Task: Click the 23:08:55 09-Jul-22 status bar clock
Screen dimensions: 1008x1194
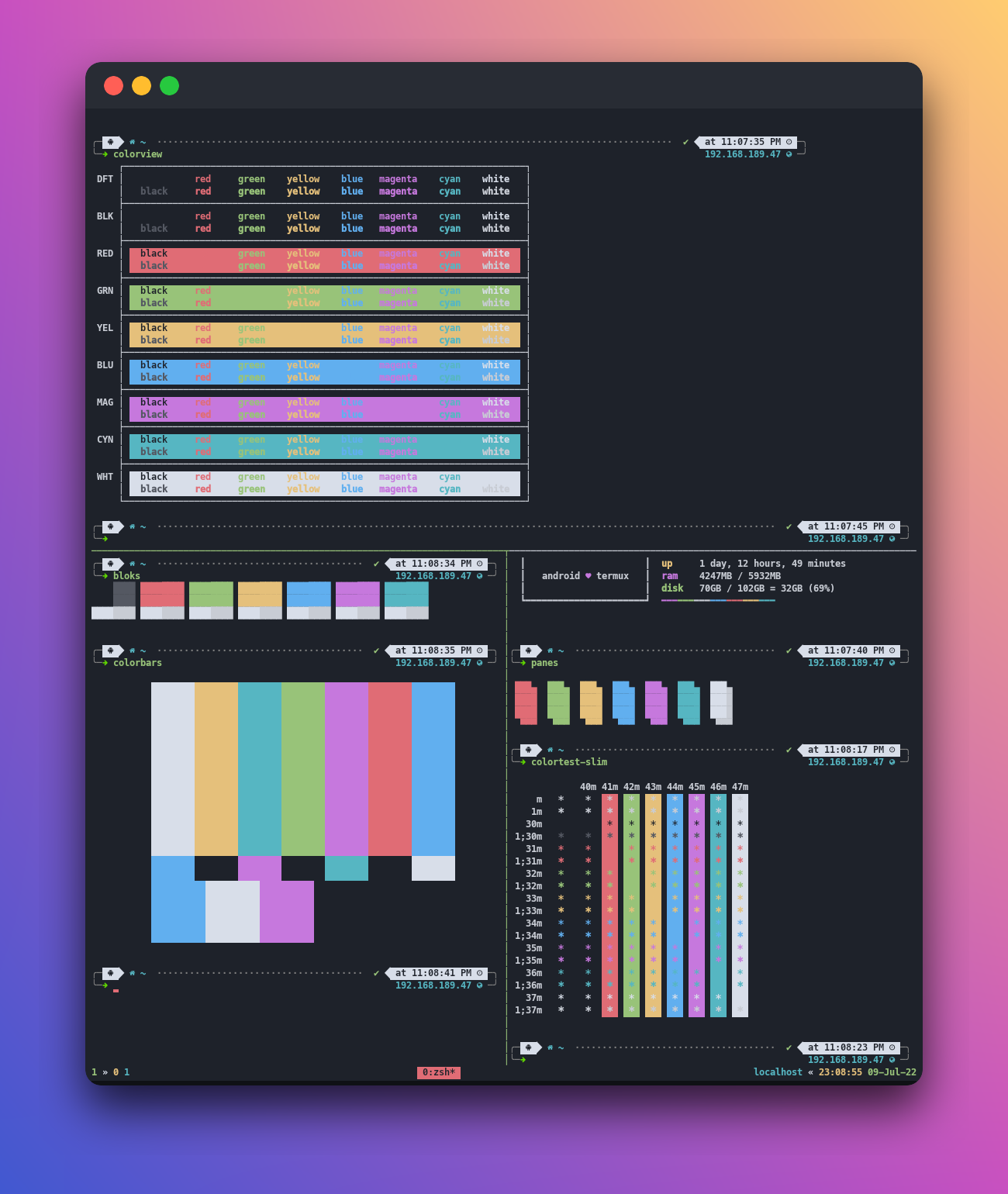Action: pyautogui.click(x=868, y=1072)
